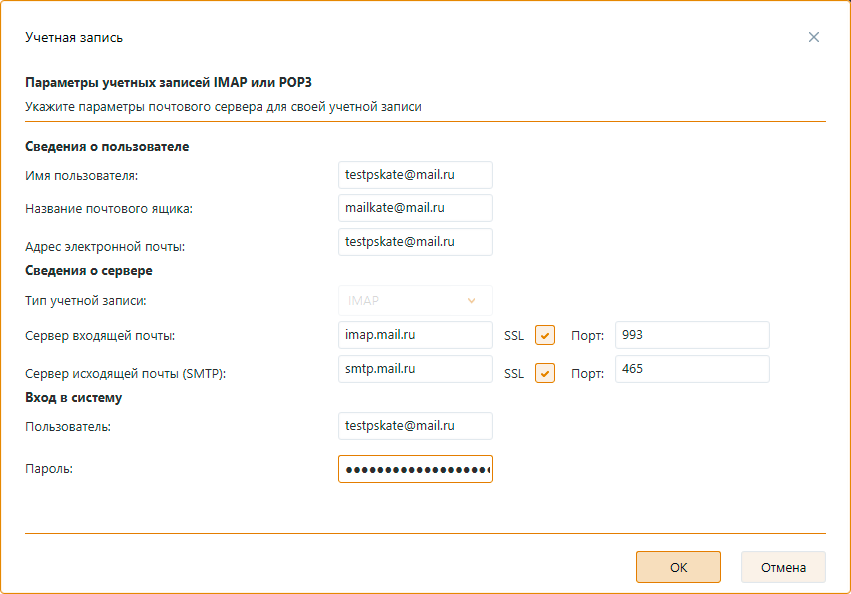Open the Тип учетной записи IMAP dropdown
Viewport: 851px width, 594px height.
point(415,300)
